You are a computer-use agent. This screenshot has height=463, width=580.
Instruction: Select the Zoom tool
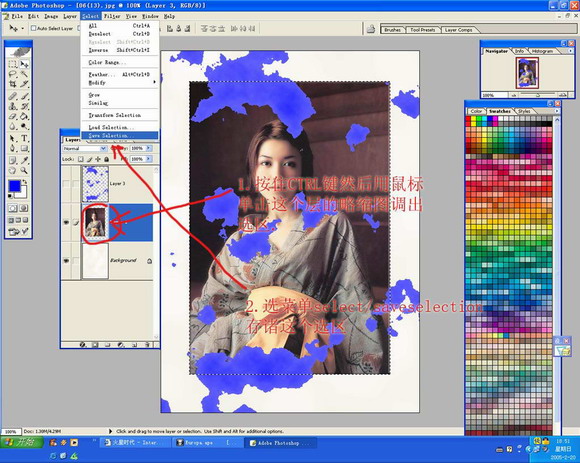(x=24, y=170)
